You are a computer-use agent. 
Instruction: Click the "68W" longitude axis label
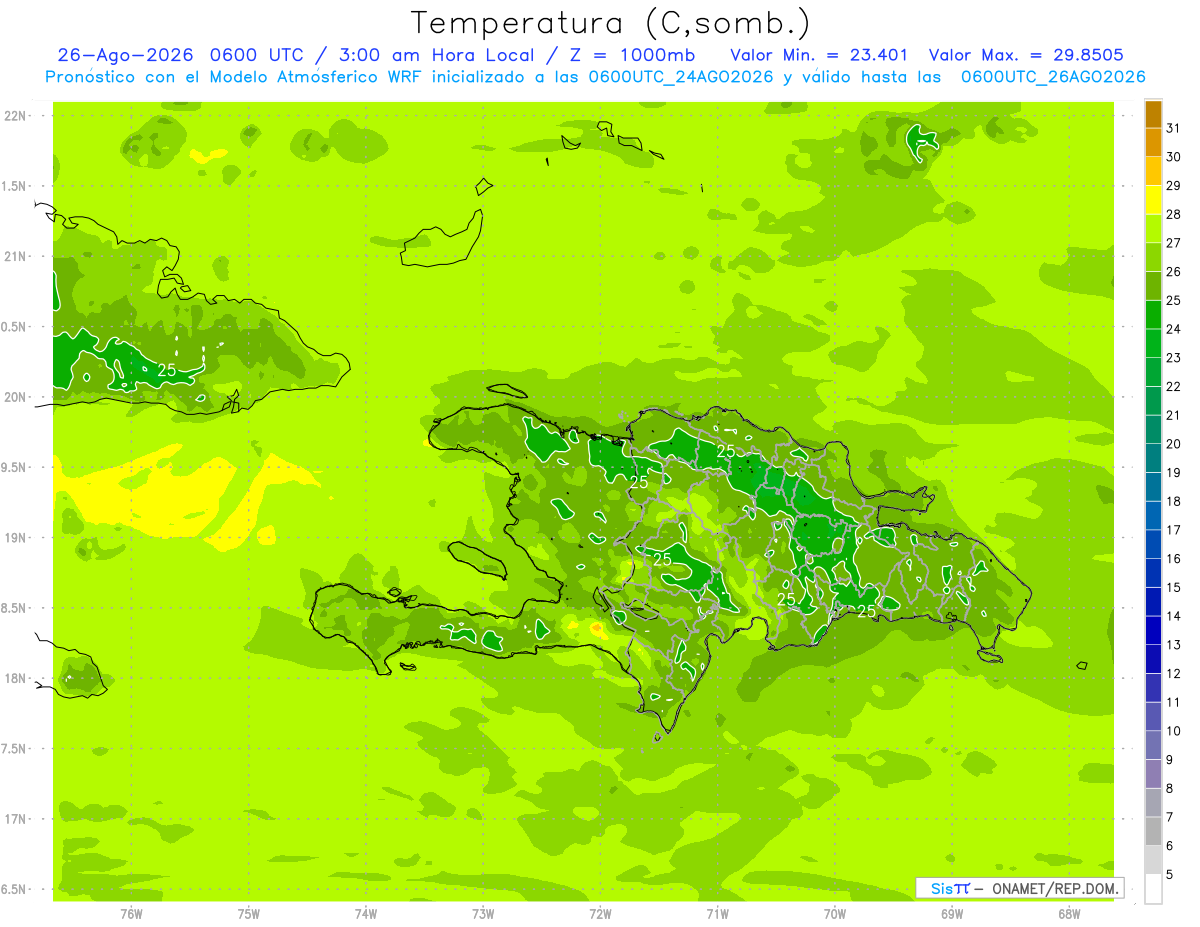click(x=1069, y=914)
